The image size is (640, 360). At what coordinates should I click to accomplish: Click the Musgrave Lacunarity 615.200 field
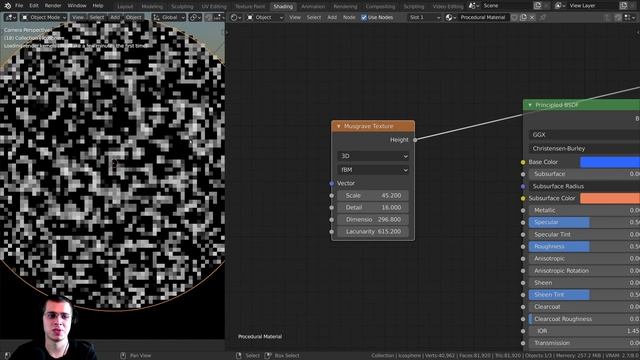[373, 231]
